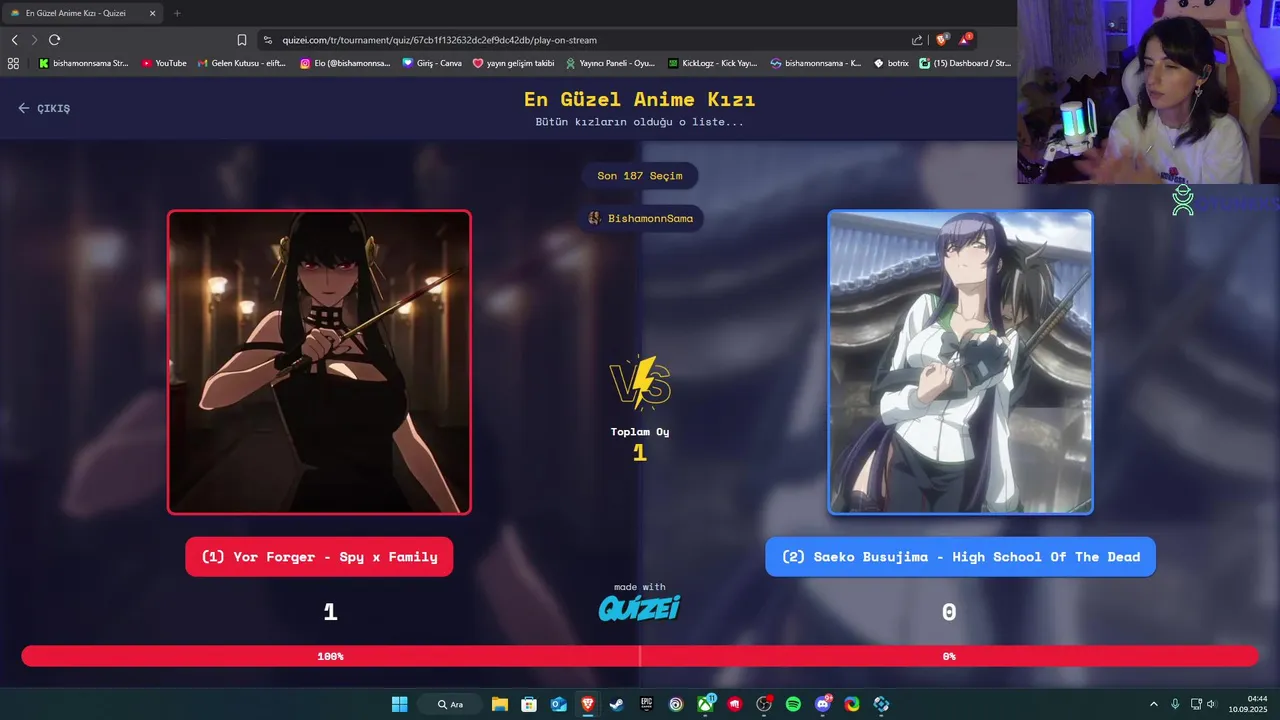Open the Elo Instagram bookmark

click(345, 63)
